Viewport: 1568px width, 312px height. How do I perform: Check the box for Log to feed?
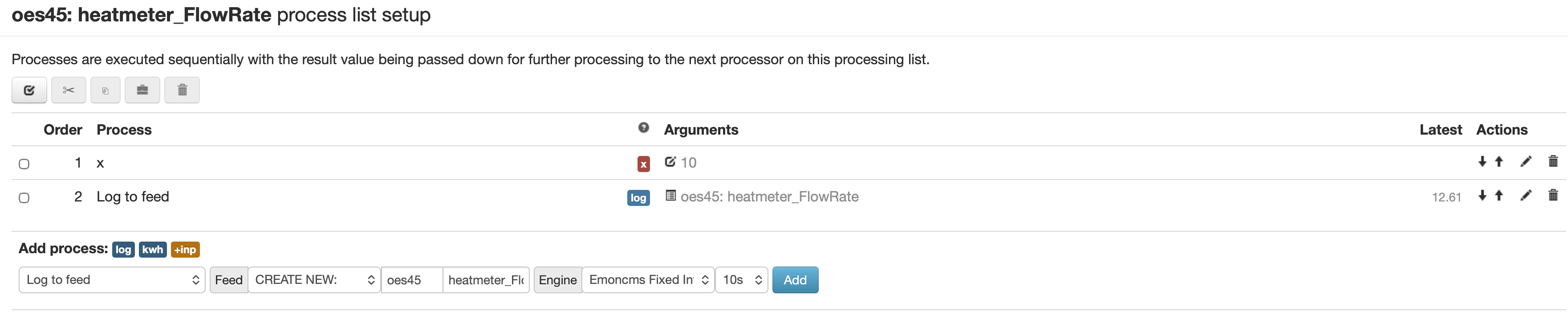(x=24, y=198)
